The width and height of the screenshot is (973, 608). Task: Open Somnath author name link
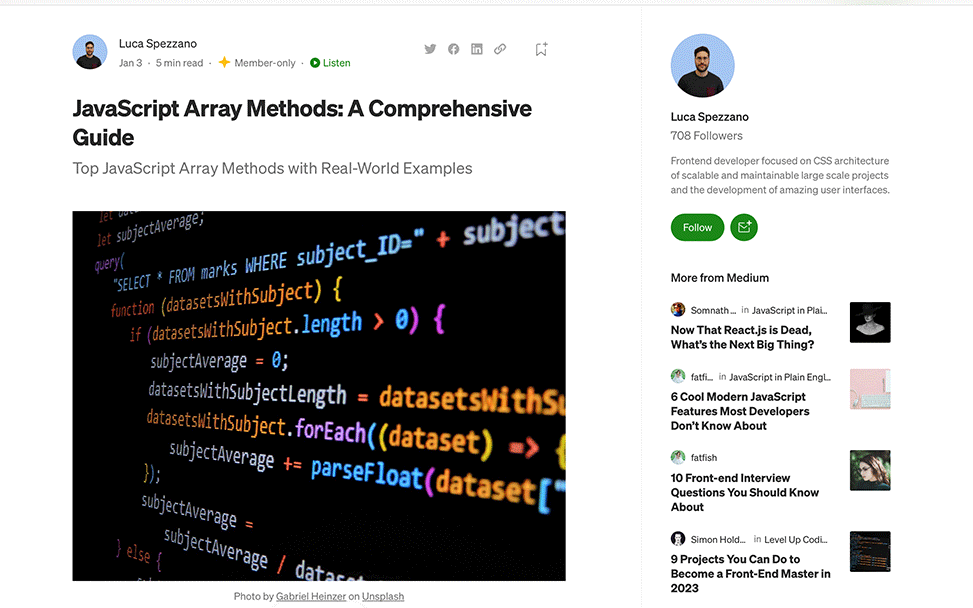tap(714, 310)
